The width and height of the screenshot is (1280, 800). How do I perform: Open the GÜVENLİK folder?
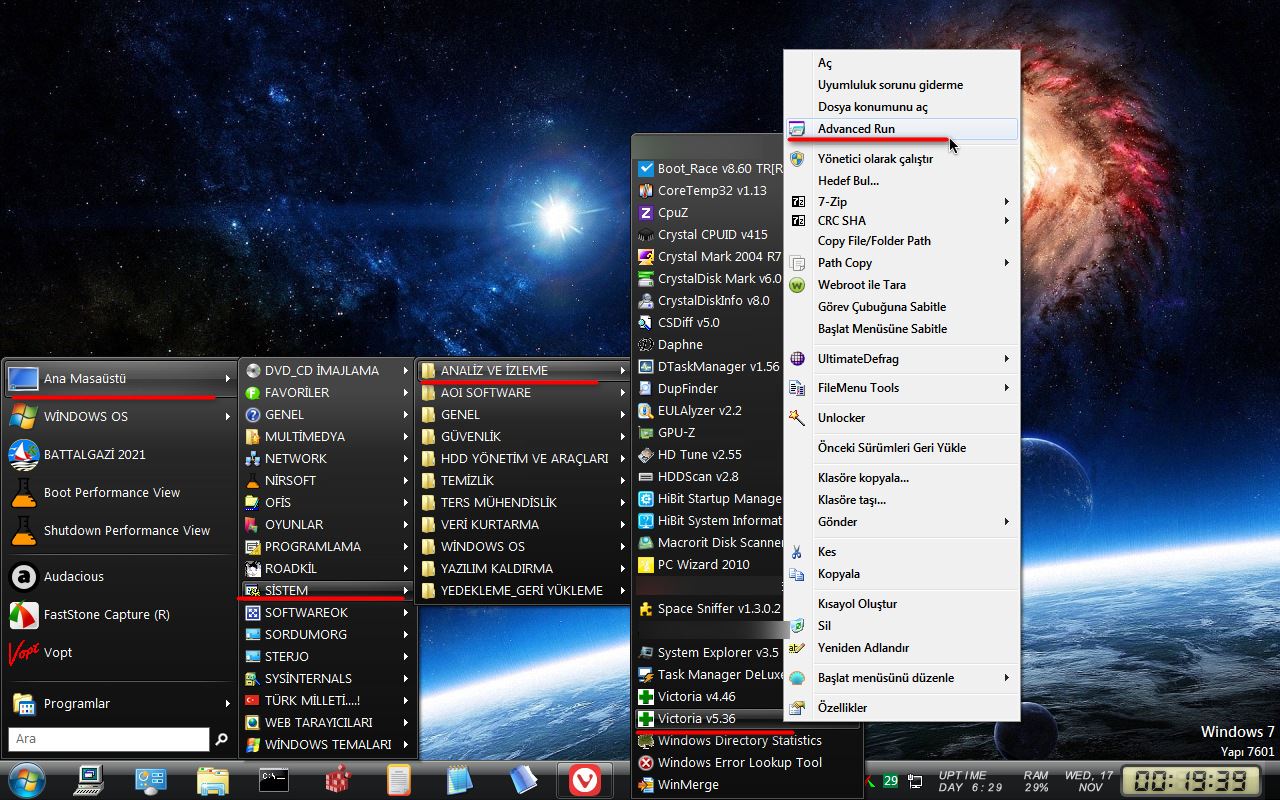[524, 437]
